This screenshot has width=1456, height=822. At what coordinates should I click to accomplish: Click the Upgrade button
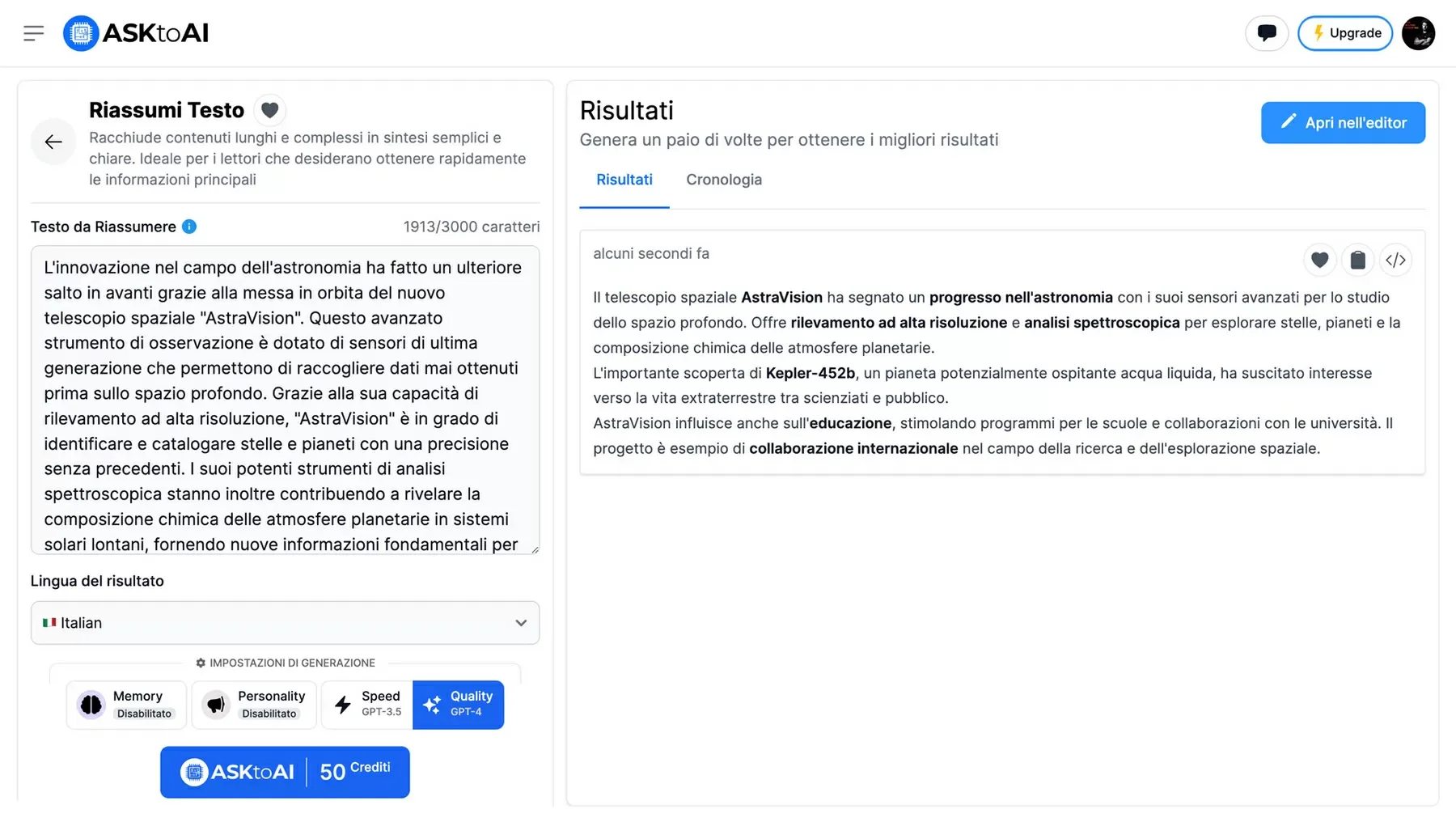[1344, 33]
